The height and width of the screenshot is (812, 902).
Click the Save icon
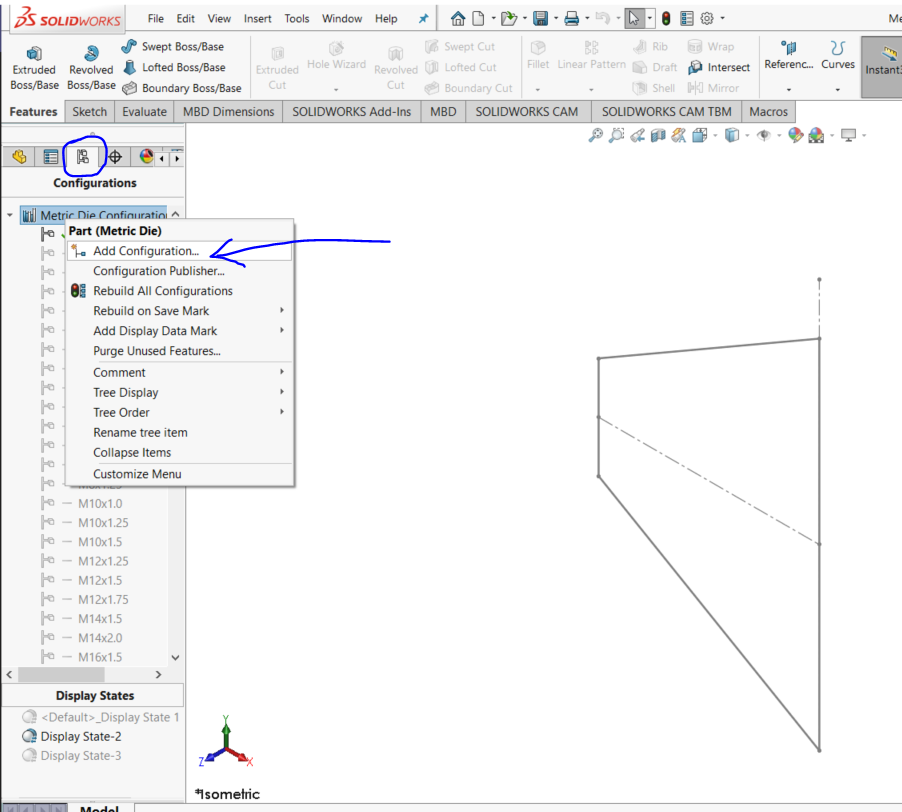click(x=540, y=18)
